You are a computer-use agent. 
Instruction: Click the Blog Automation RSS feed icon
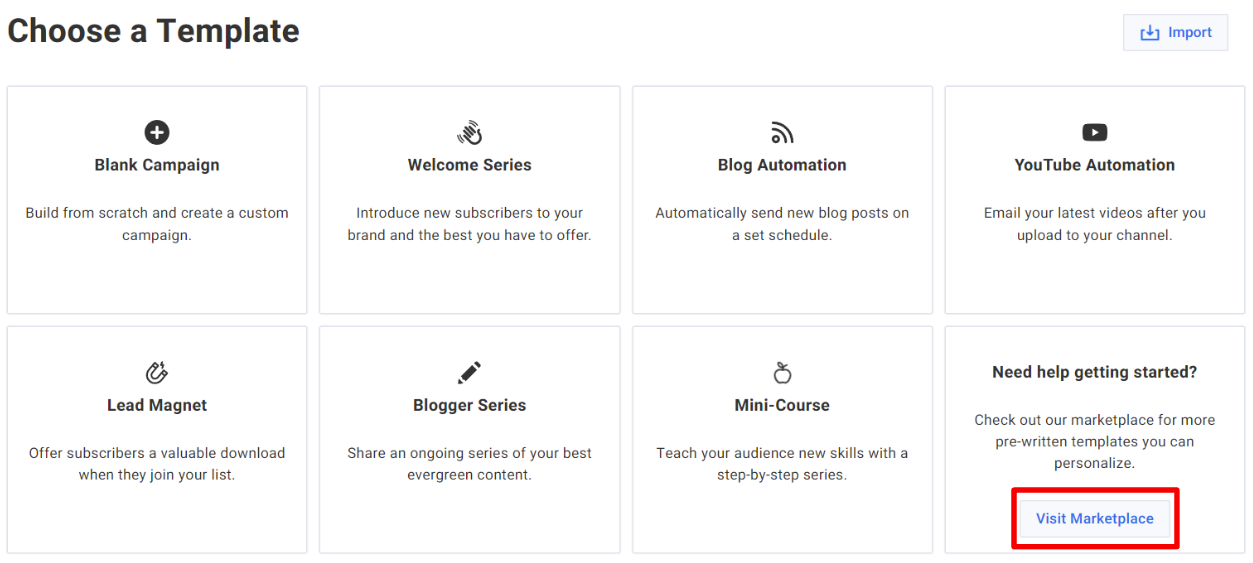[x=782, y=132]
